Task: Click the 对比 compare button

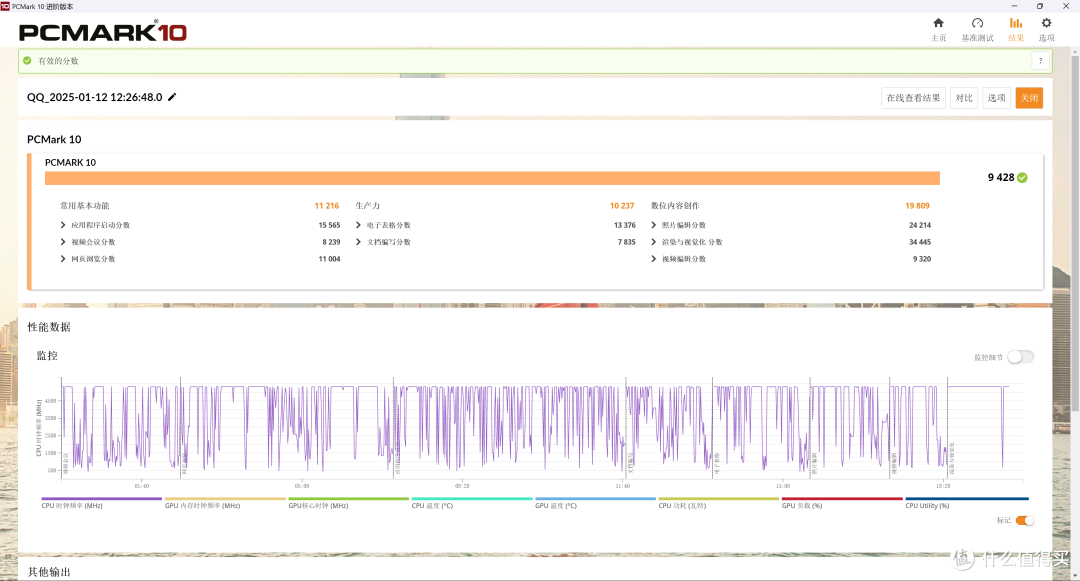Action: pos(964,98)
